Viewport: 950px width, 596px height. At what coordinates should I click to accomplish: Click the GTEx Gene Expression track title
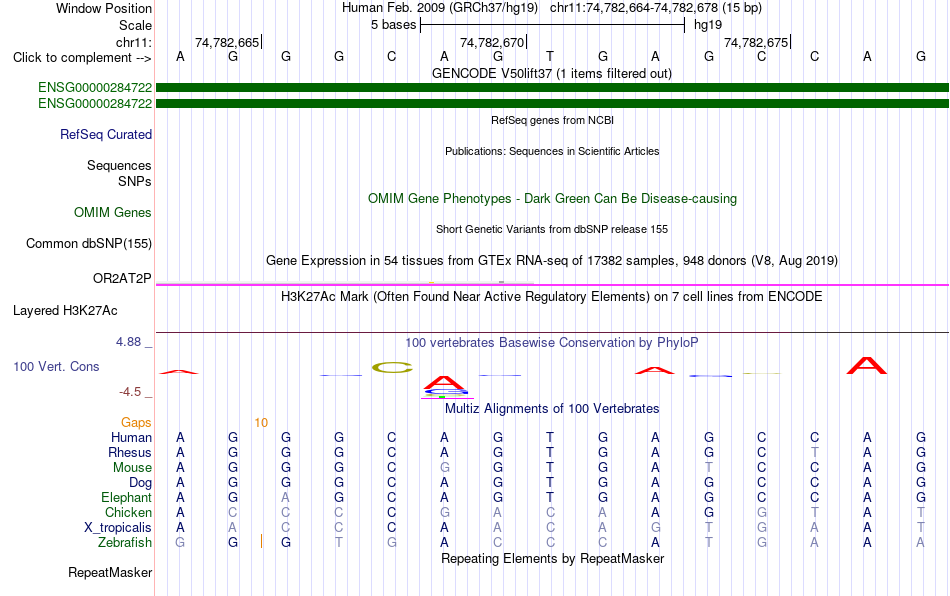click(552, 260)
